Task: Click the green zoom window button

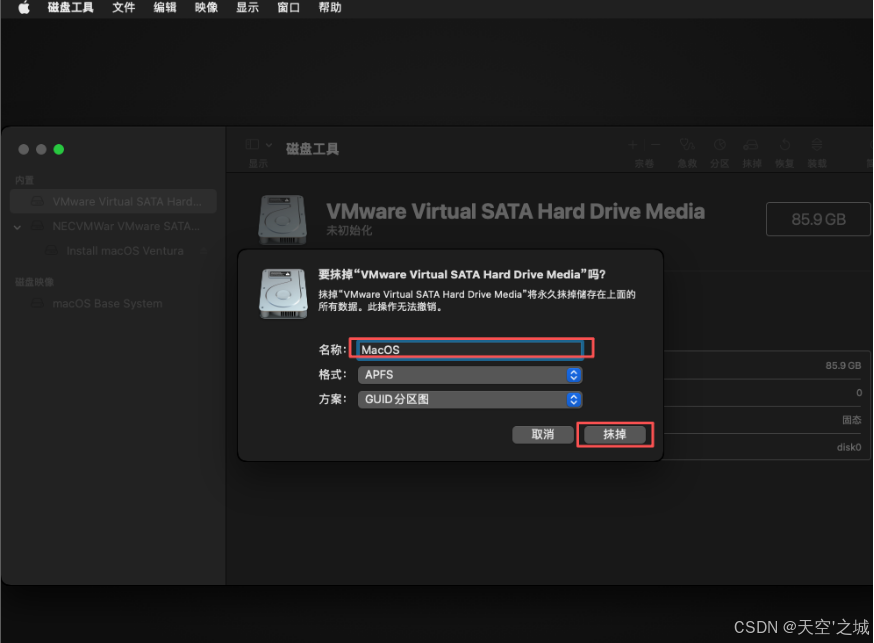Action: click(59, 149)
